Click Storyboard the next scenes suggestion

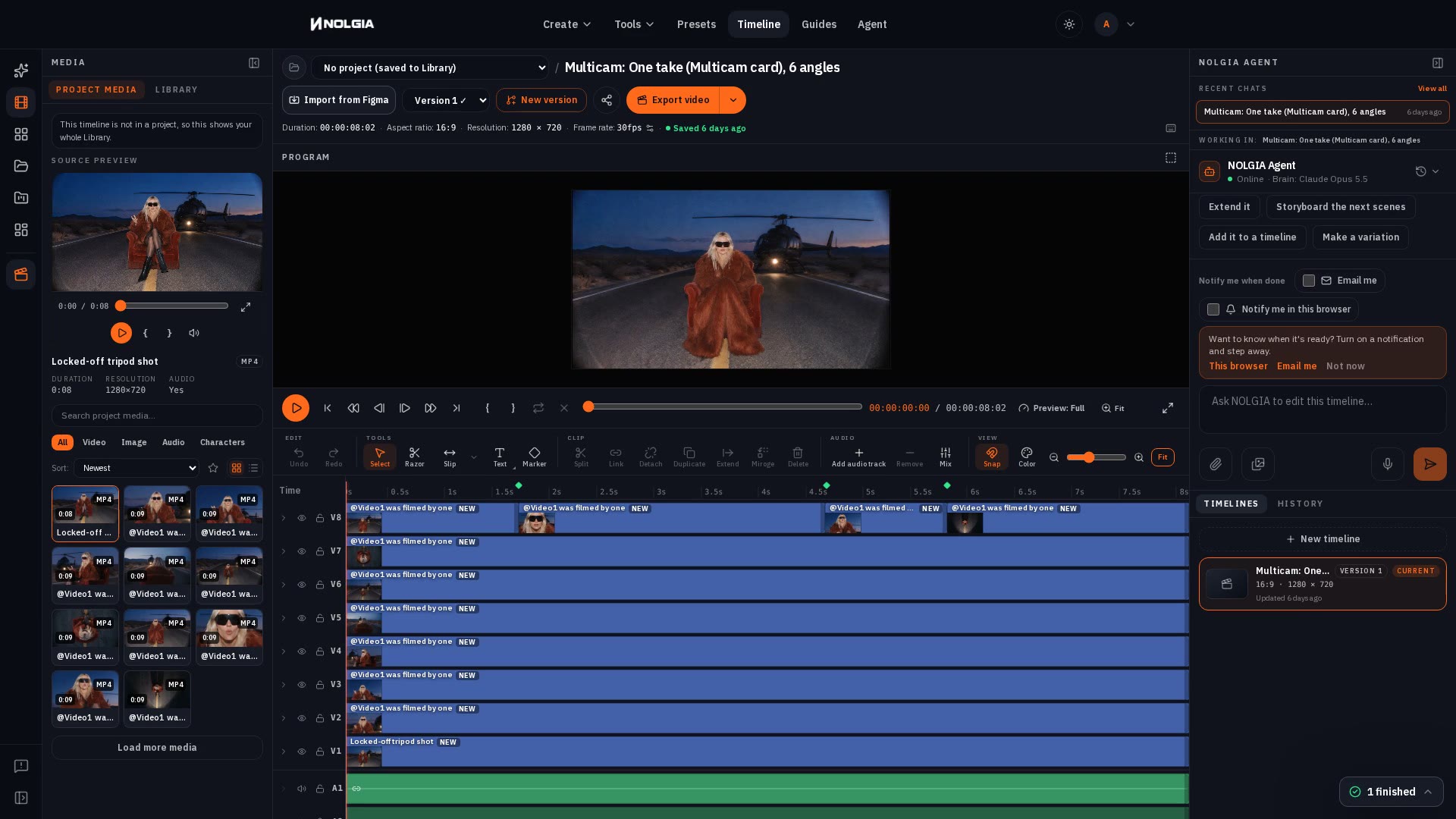pyautogui.click(x=1340, y=207)
